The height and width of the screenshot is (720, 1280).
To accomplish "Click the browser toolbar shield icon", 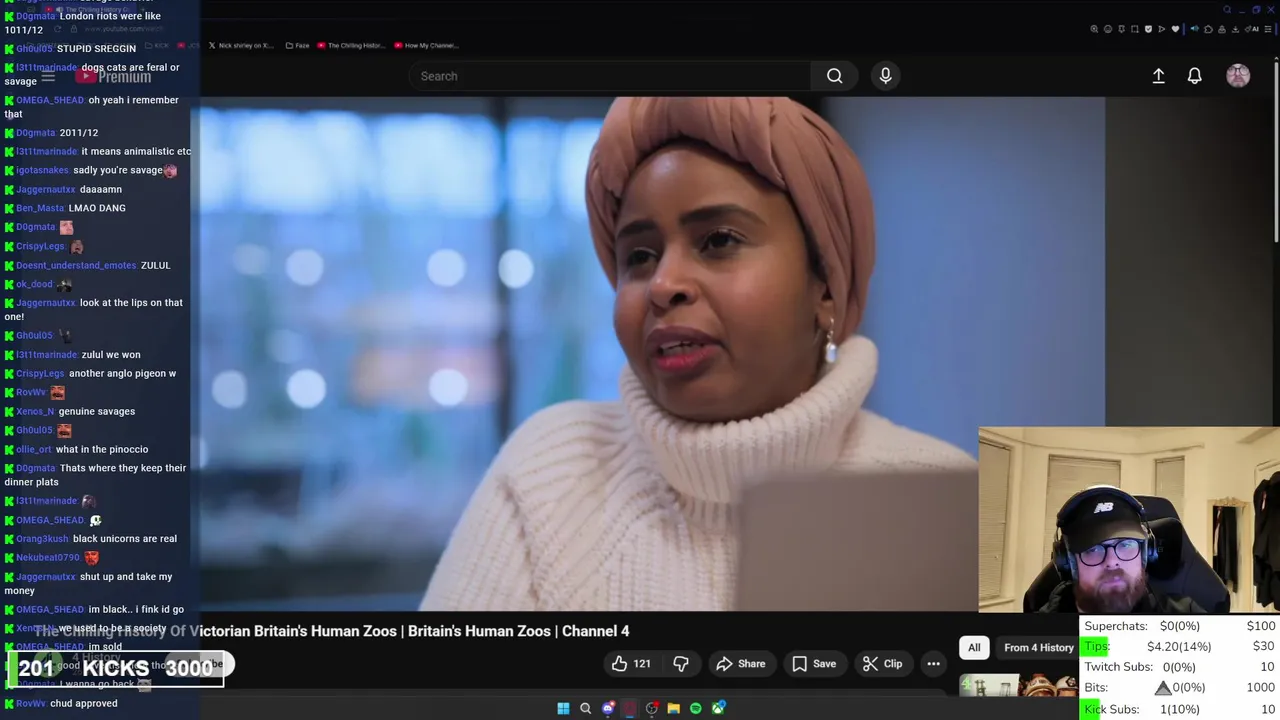I will [1148, 29].
